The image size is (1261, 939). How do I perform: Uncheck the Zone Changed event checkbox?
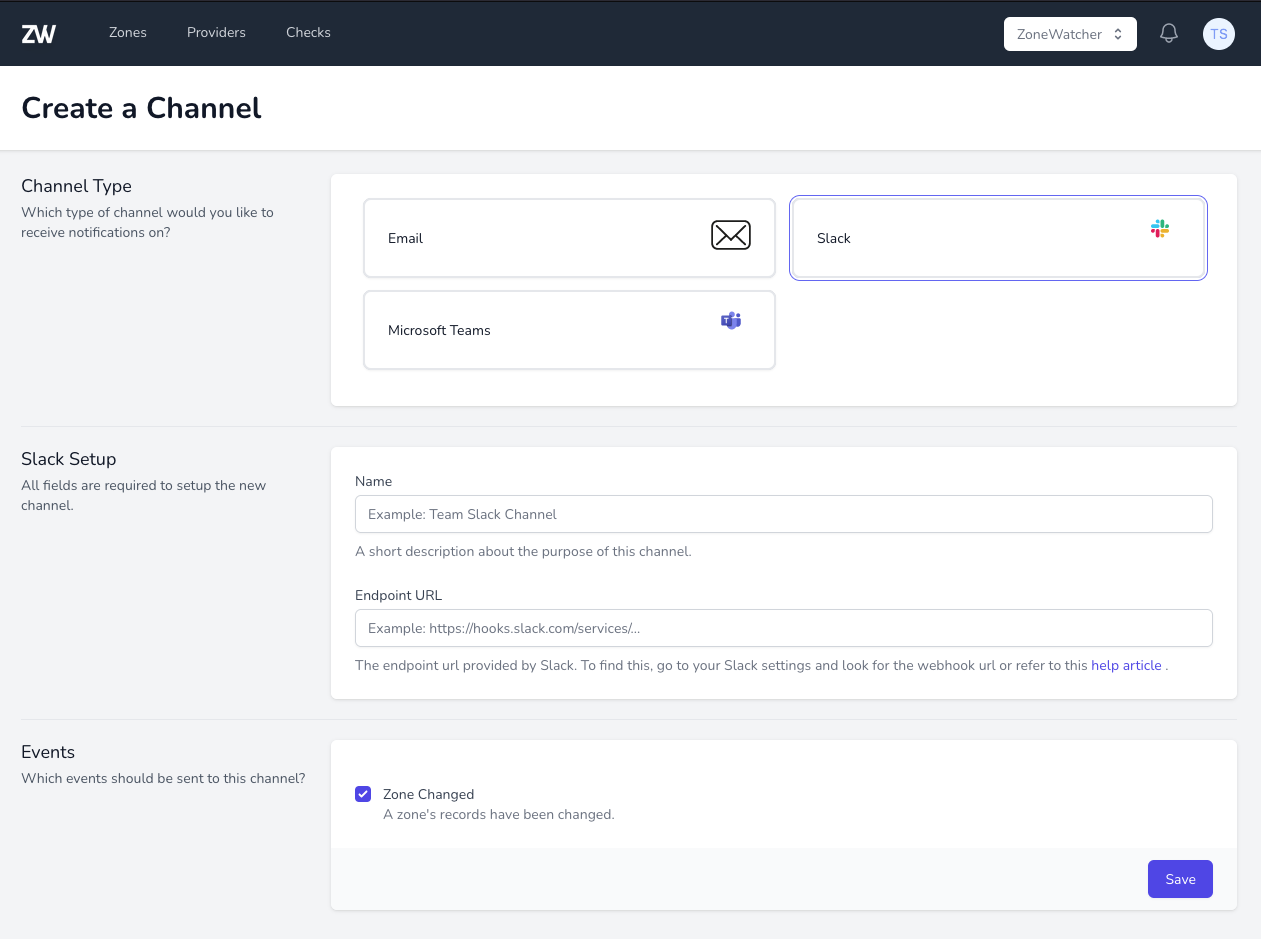[363, 793]
